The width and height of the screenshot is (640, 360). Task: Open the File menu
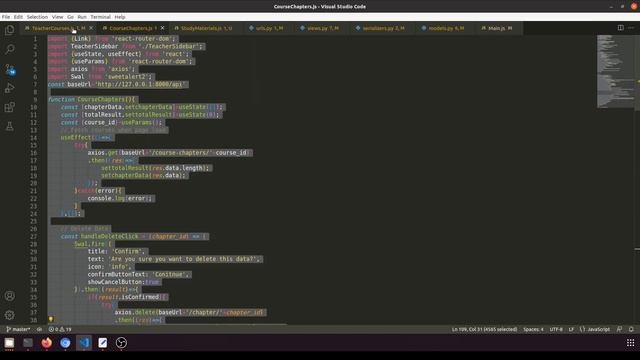point(6,17)
